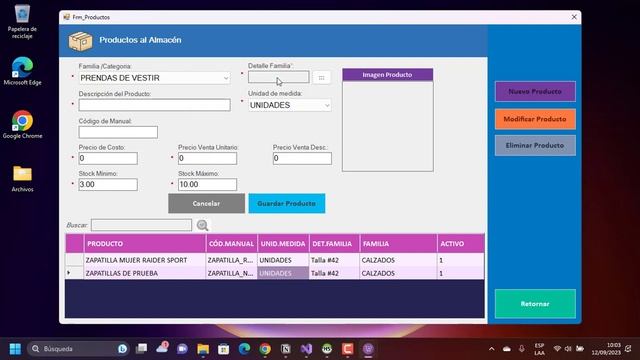Open Microsoft Store from taskbar
The width and height of the screenshot is (640, 360).
(223, 349)
